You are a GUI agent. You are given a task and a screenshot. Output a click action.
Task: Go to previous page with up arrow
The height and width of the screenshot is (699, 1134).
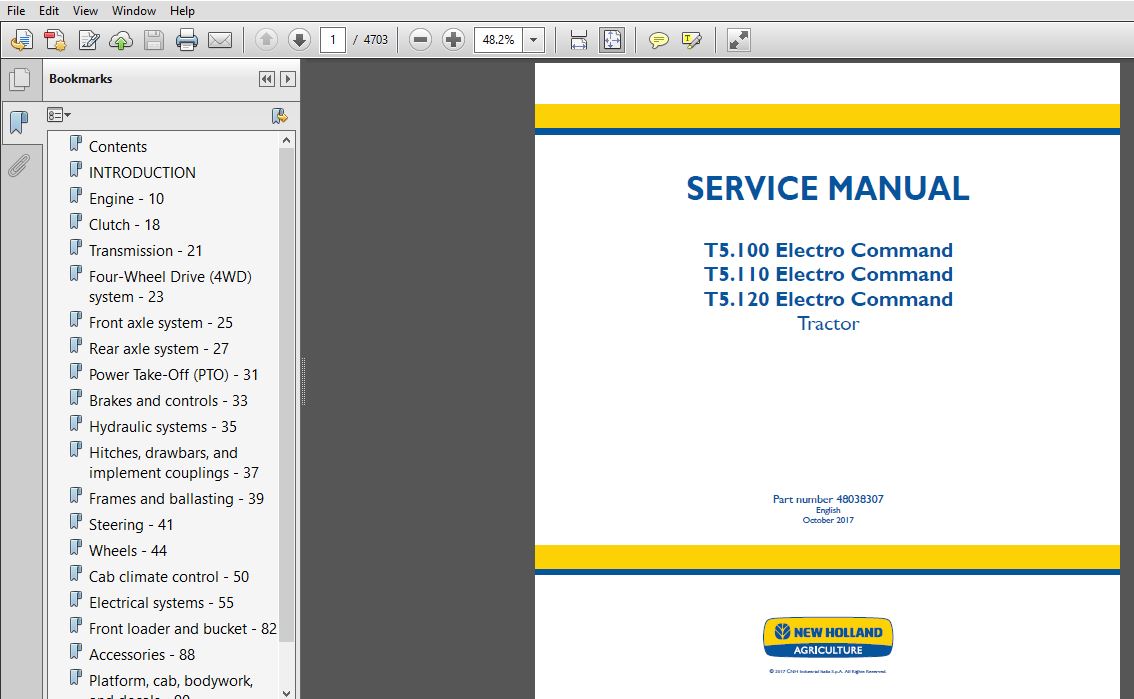click(x=266, y=40)
